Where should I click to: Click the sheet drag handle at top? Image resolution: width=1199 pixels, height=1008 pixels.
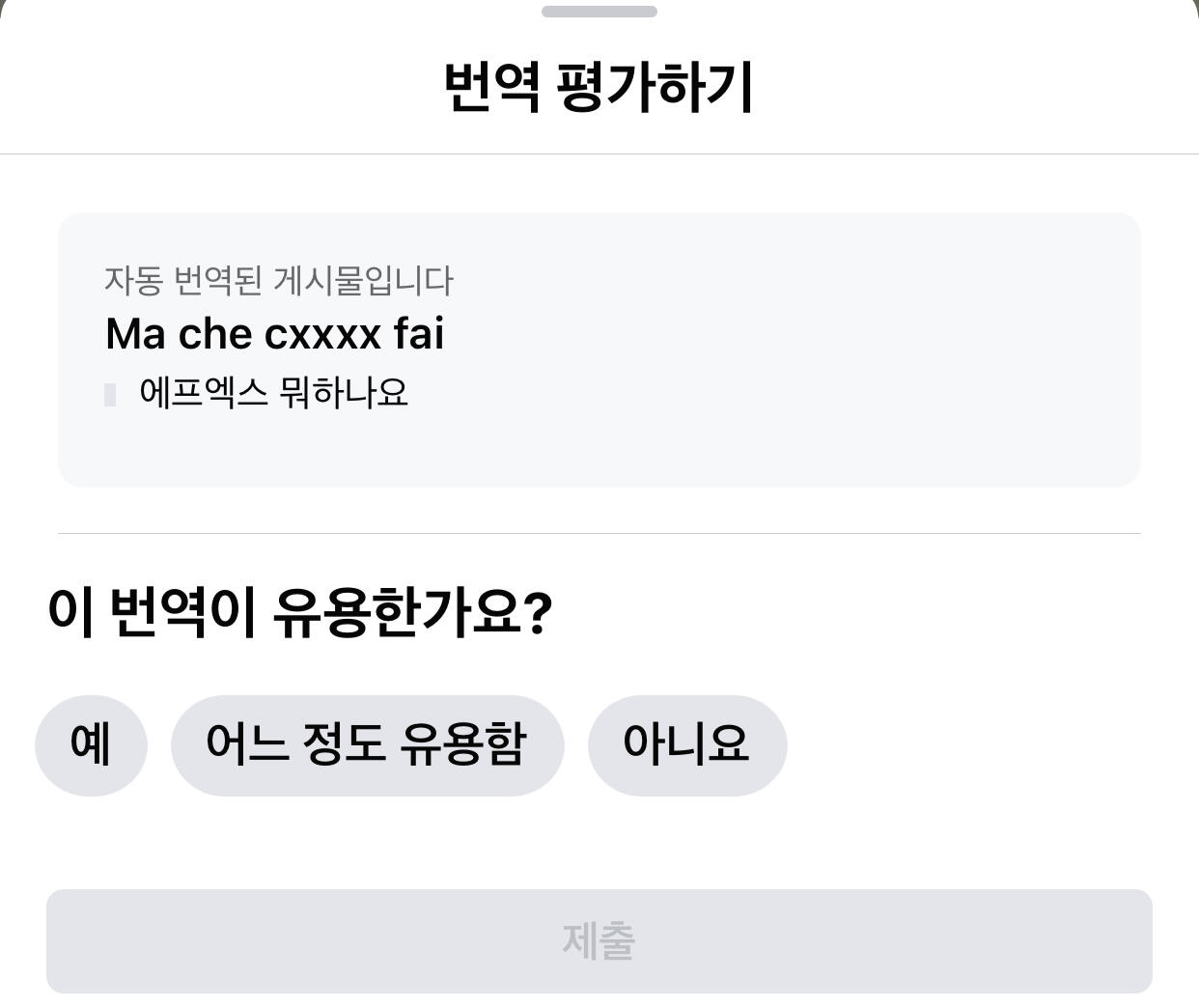[599, 12]
